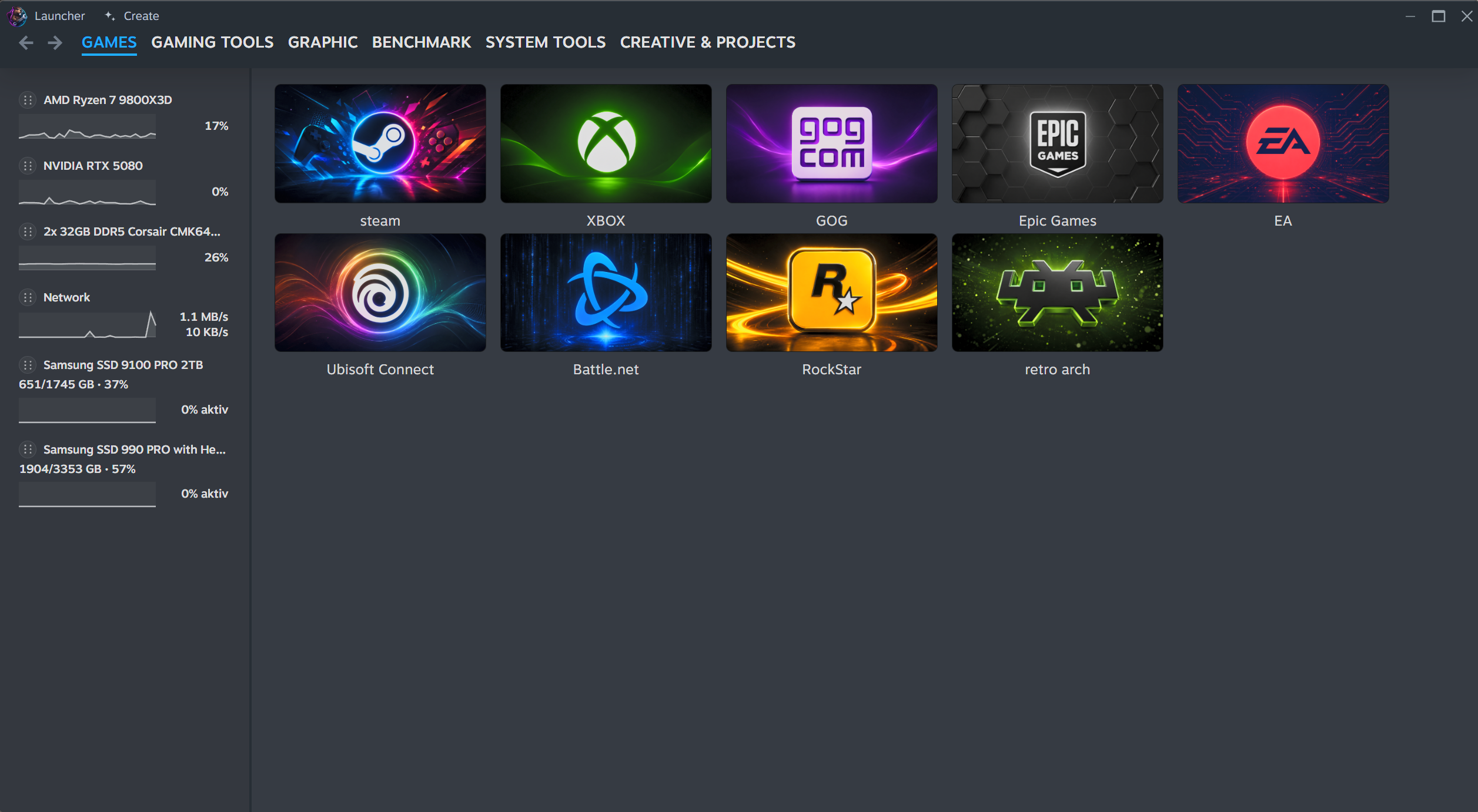Click the NVIDIA RTX 5080 usage graph
This screenshot has width=1478, height=812.
(x=87, y=193)
